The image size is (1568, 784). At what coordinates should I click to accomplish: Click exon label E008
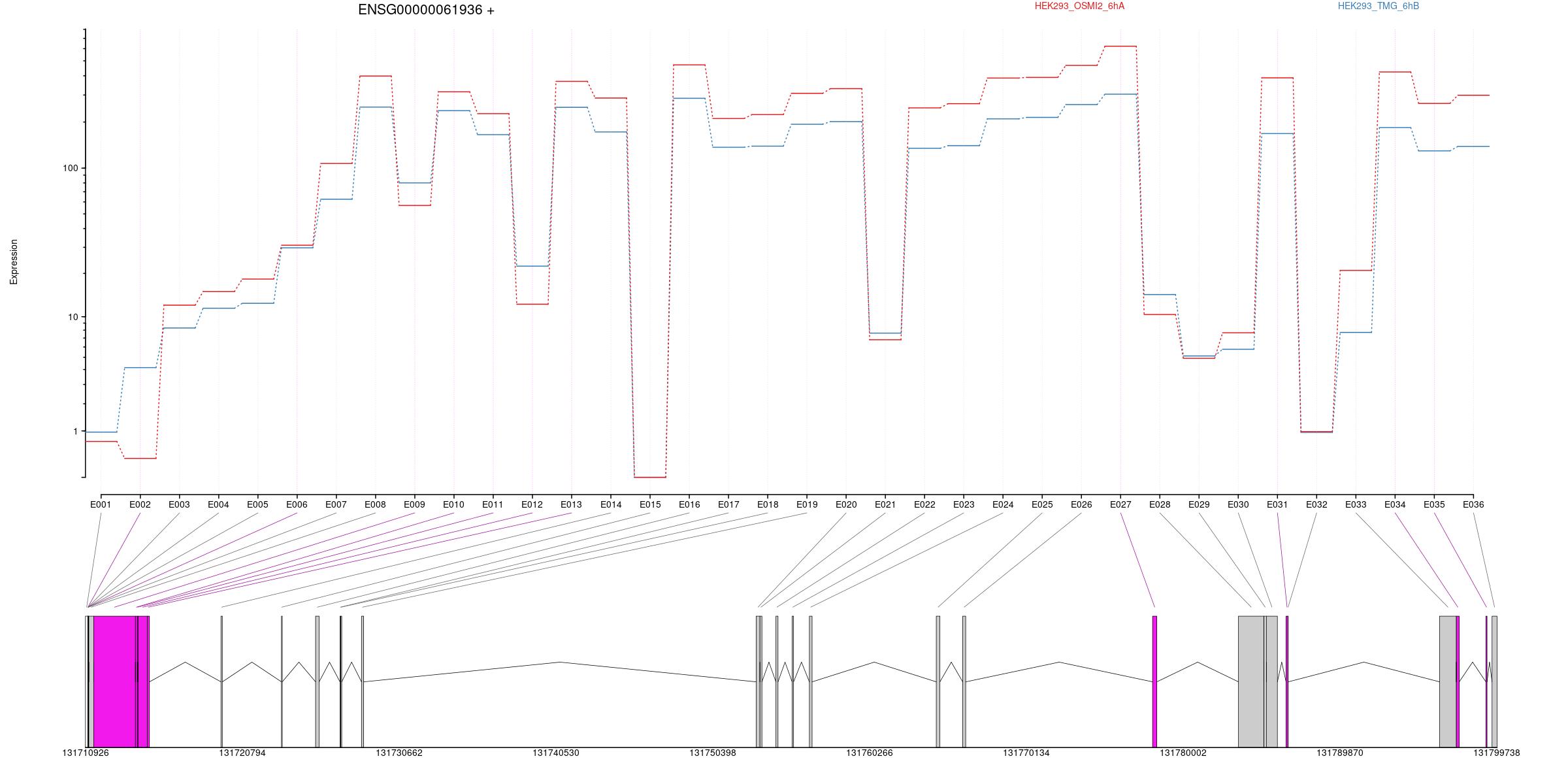(x=375, y=504)
